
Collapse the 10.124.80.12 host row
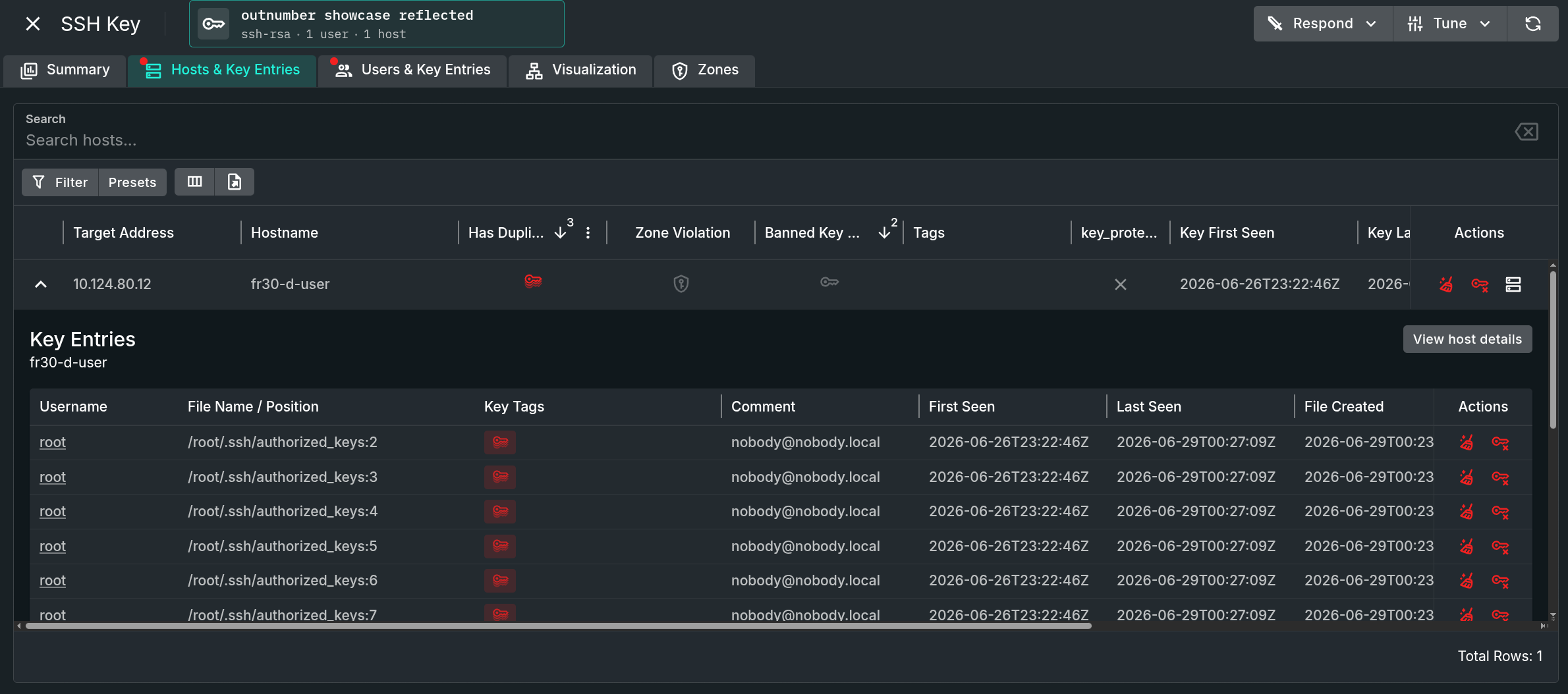(41, 284)
